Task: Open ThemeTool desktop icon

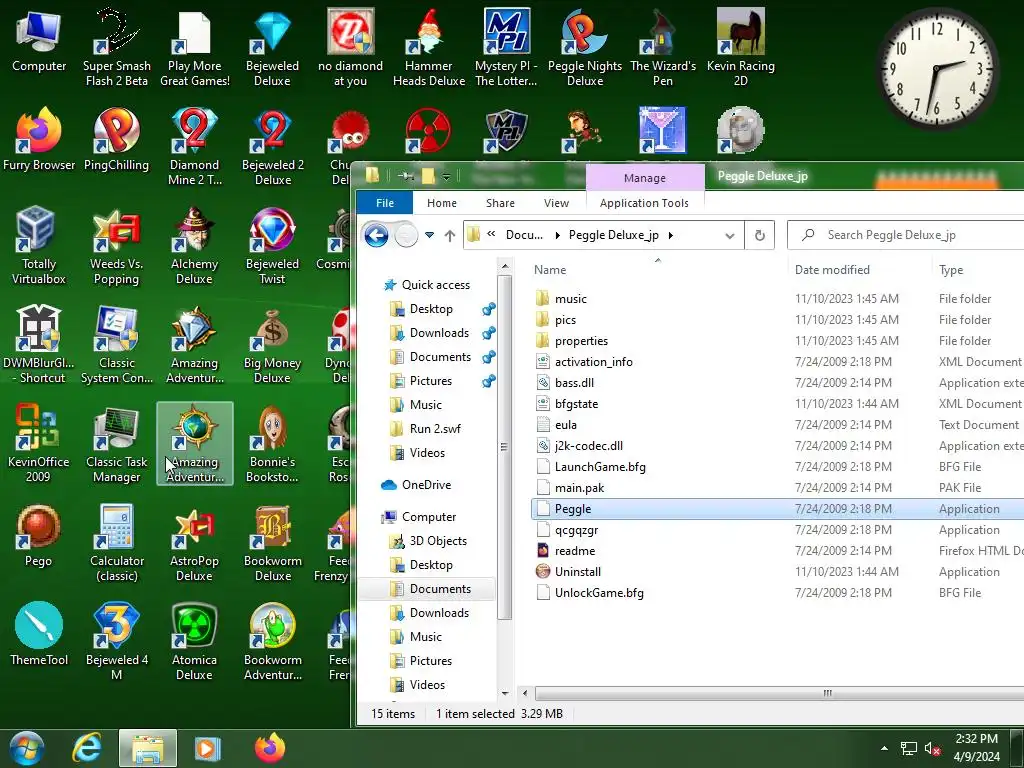Action: pos(39,634)
